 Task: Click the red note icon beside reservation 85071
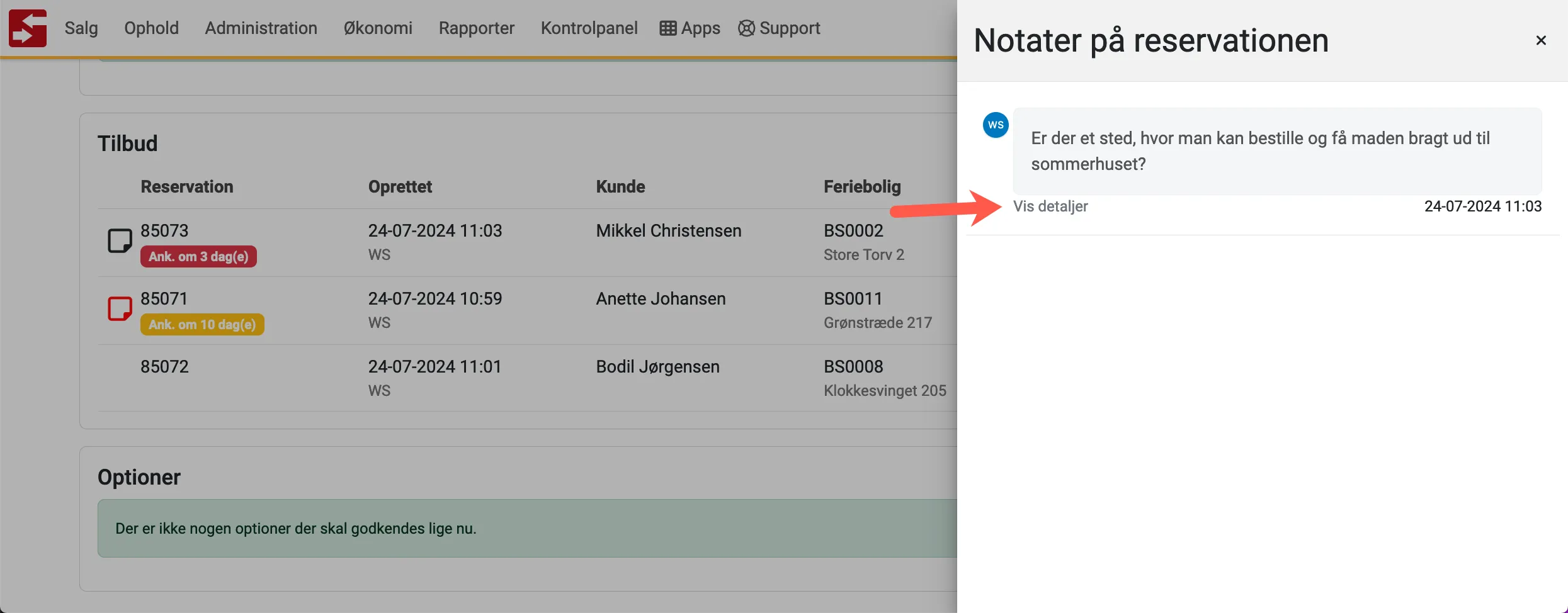click(x=119, y=308)
